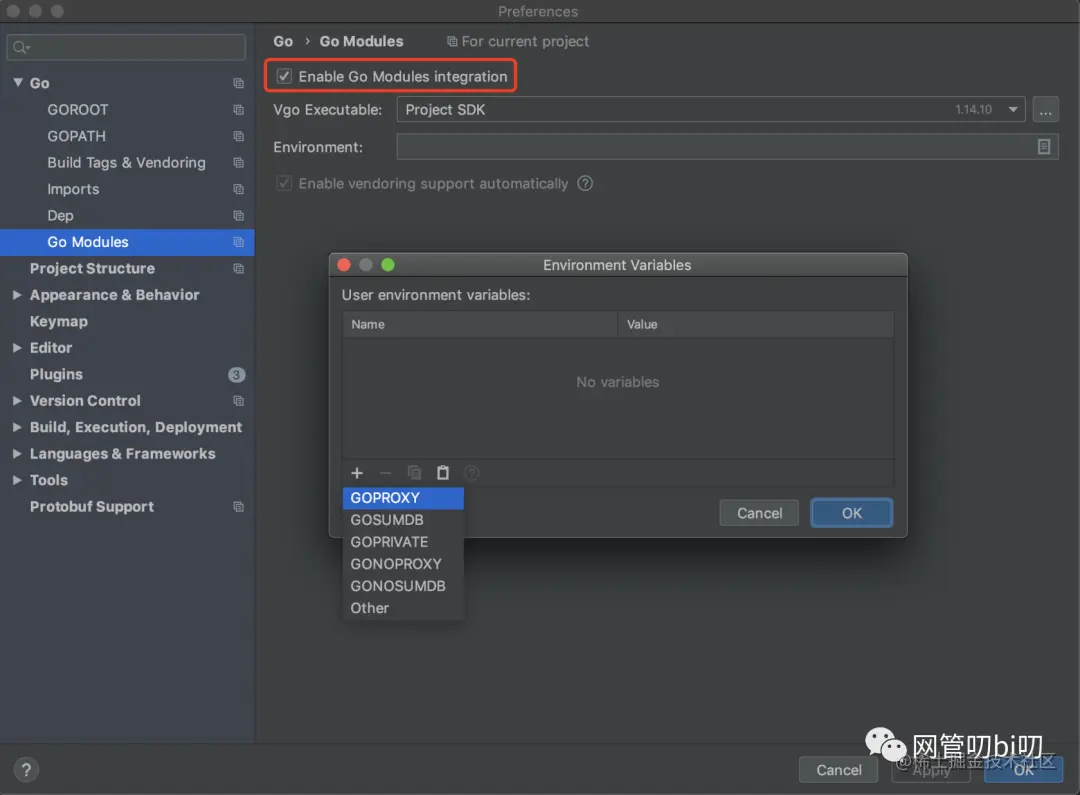Click the Go breadcrumb link
The height and width of the screenshot is (795, 1080).
click(x=283, y=41)
